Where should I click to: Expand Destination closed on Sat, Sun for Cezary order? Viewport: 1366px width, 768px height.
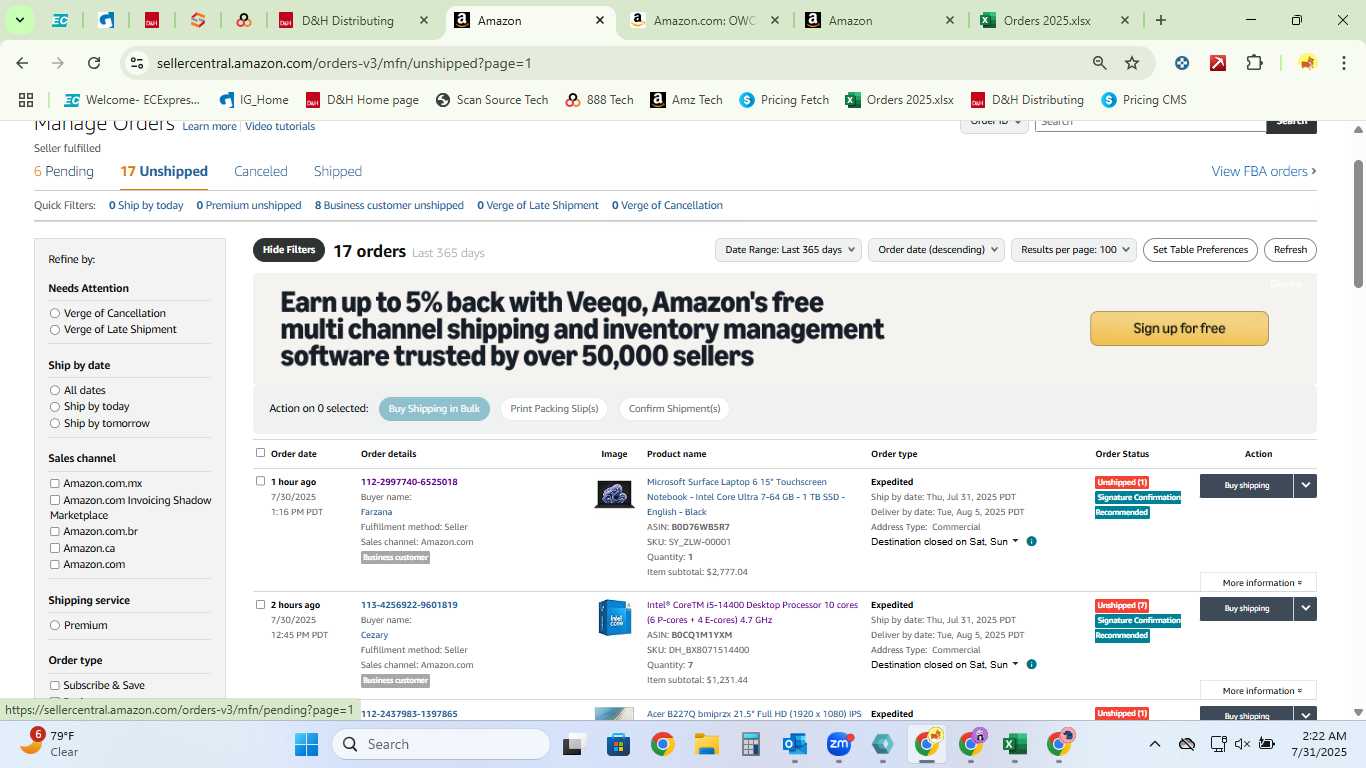tap(945, 664)
